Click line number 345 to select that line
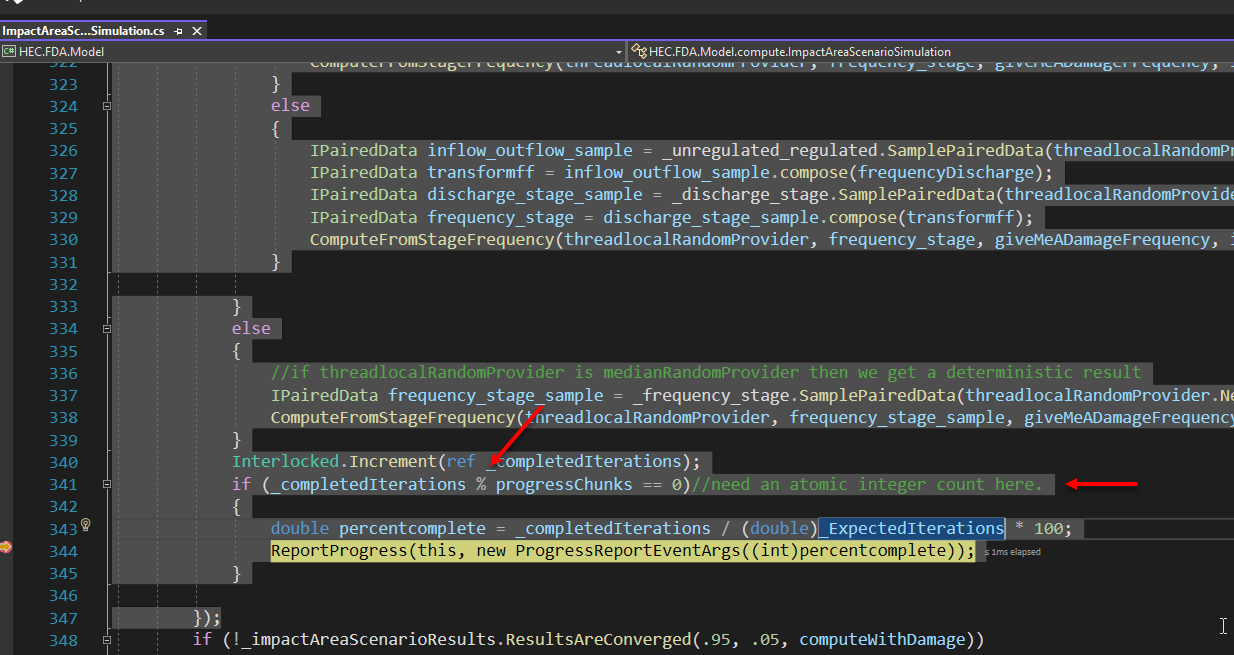 coord(63,572)
